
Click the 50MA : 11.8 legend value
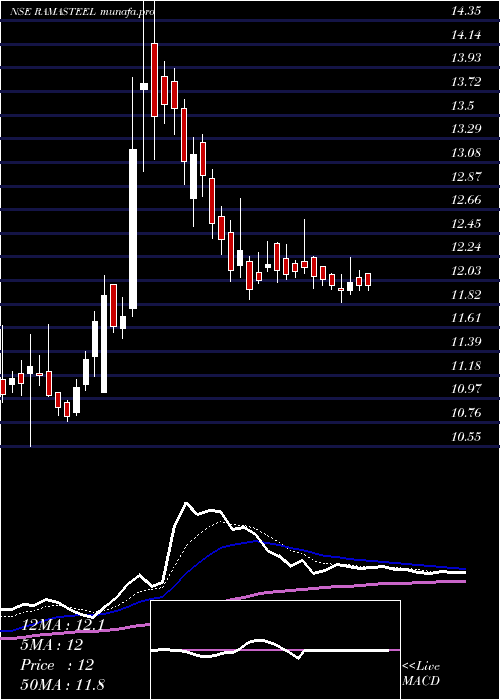click(x=62, y=684)
